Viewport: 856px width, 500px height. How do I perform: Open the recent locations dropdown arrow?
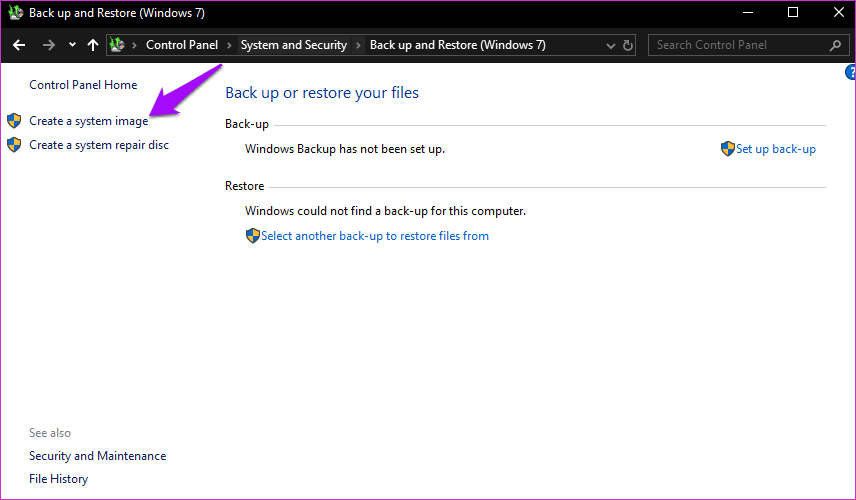pyautogui.click(x=72, y=45)
